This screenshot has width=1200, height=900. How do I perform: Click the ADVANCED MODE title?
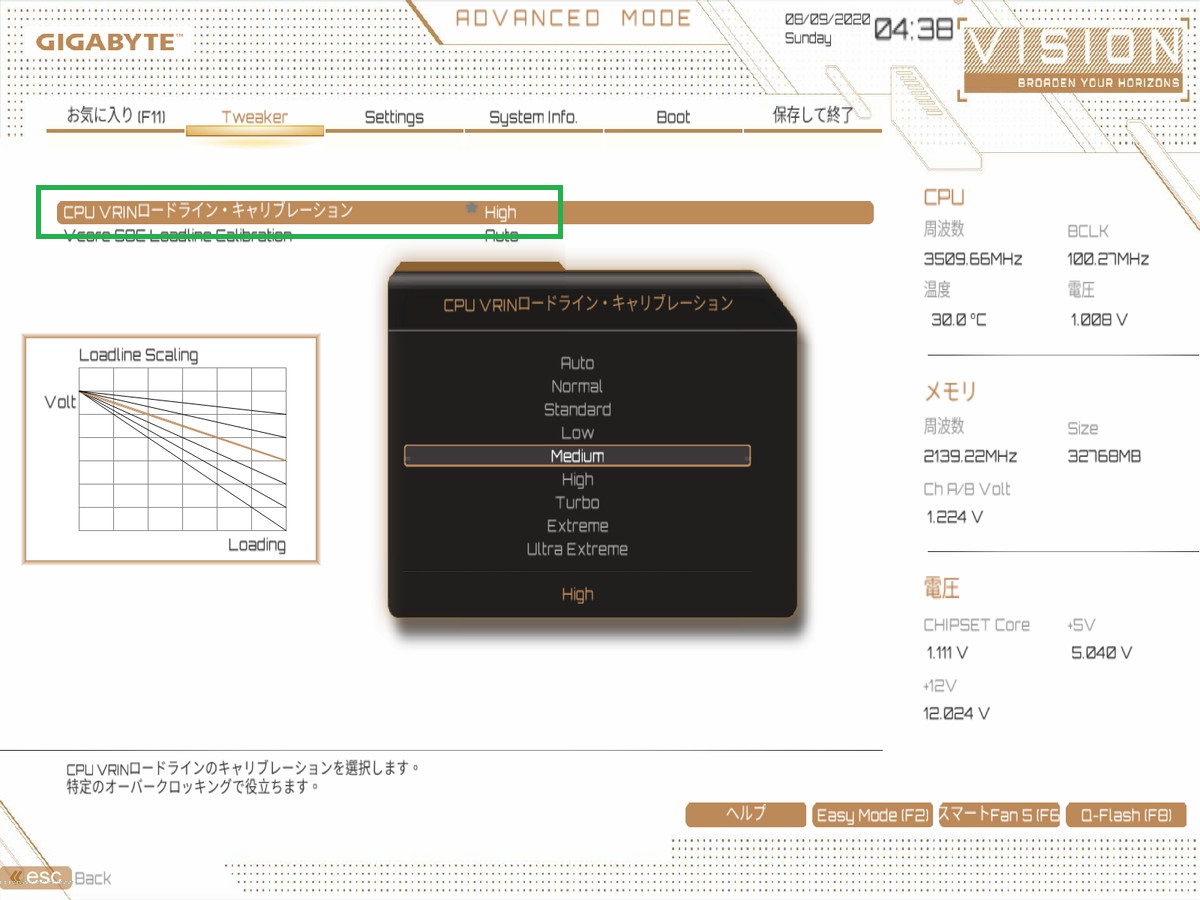tap(573, 18)
